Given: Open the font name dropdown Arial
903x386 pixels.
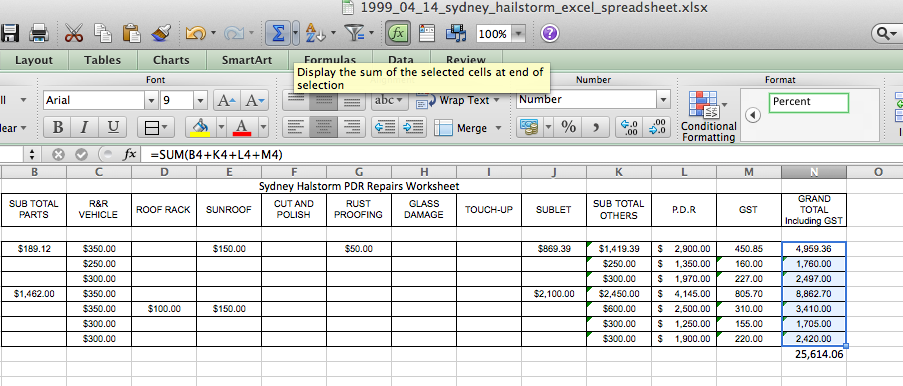Looking at the screenshot, I should [150, 100].
